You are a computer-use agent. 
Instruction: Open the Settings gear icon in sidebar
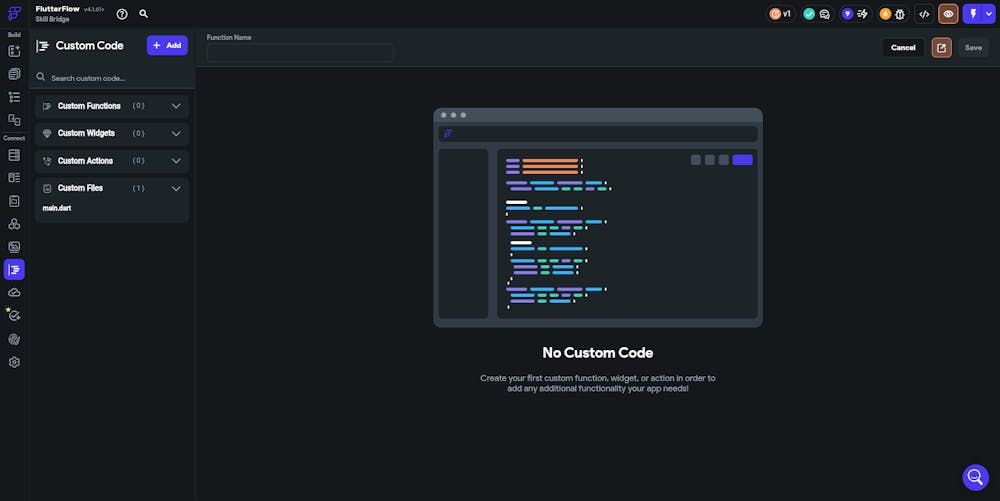[x=14, y=362]
